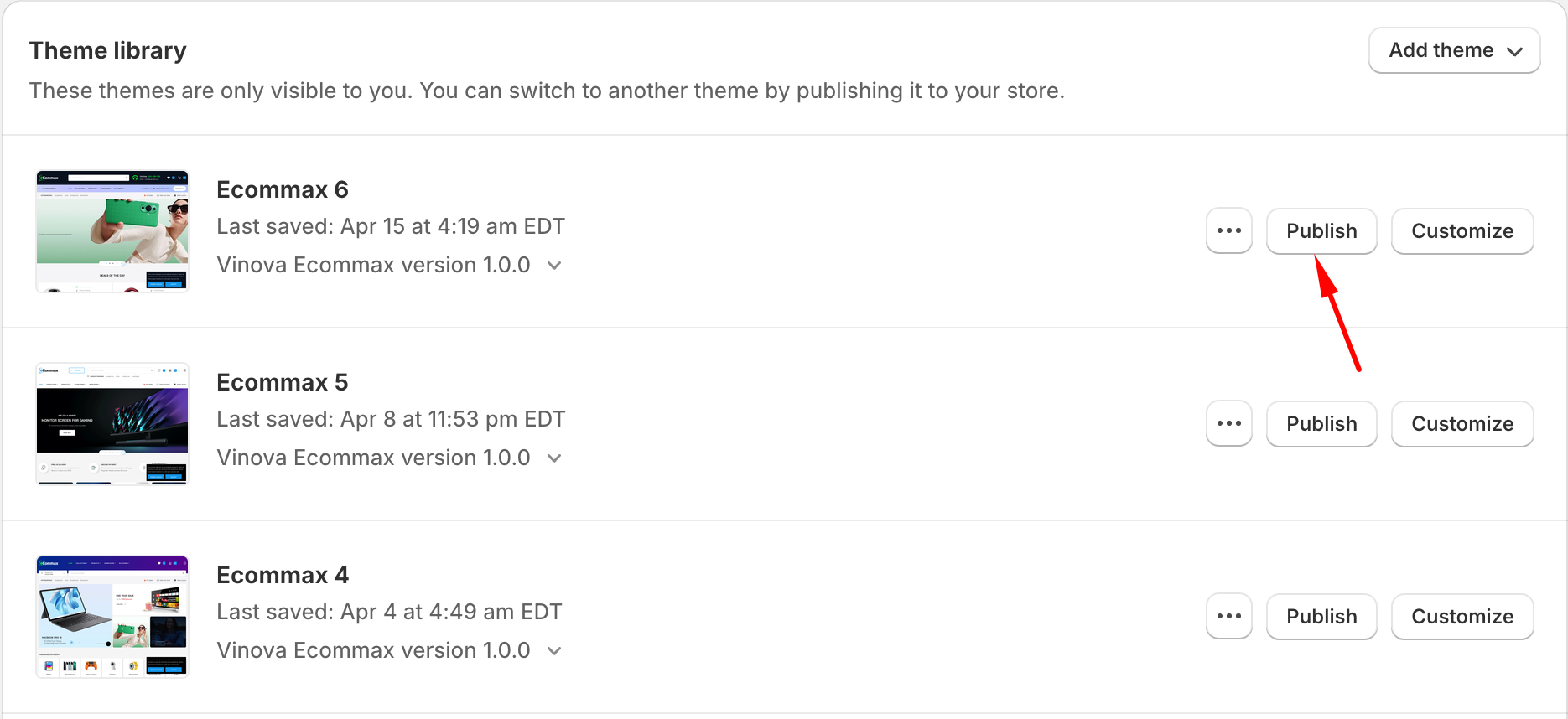This screenshot has height=719, width=1568.
Task: Open more actions menu for Ecommax 5
Action: (x=1228, y=424)
